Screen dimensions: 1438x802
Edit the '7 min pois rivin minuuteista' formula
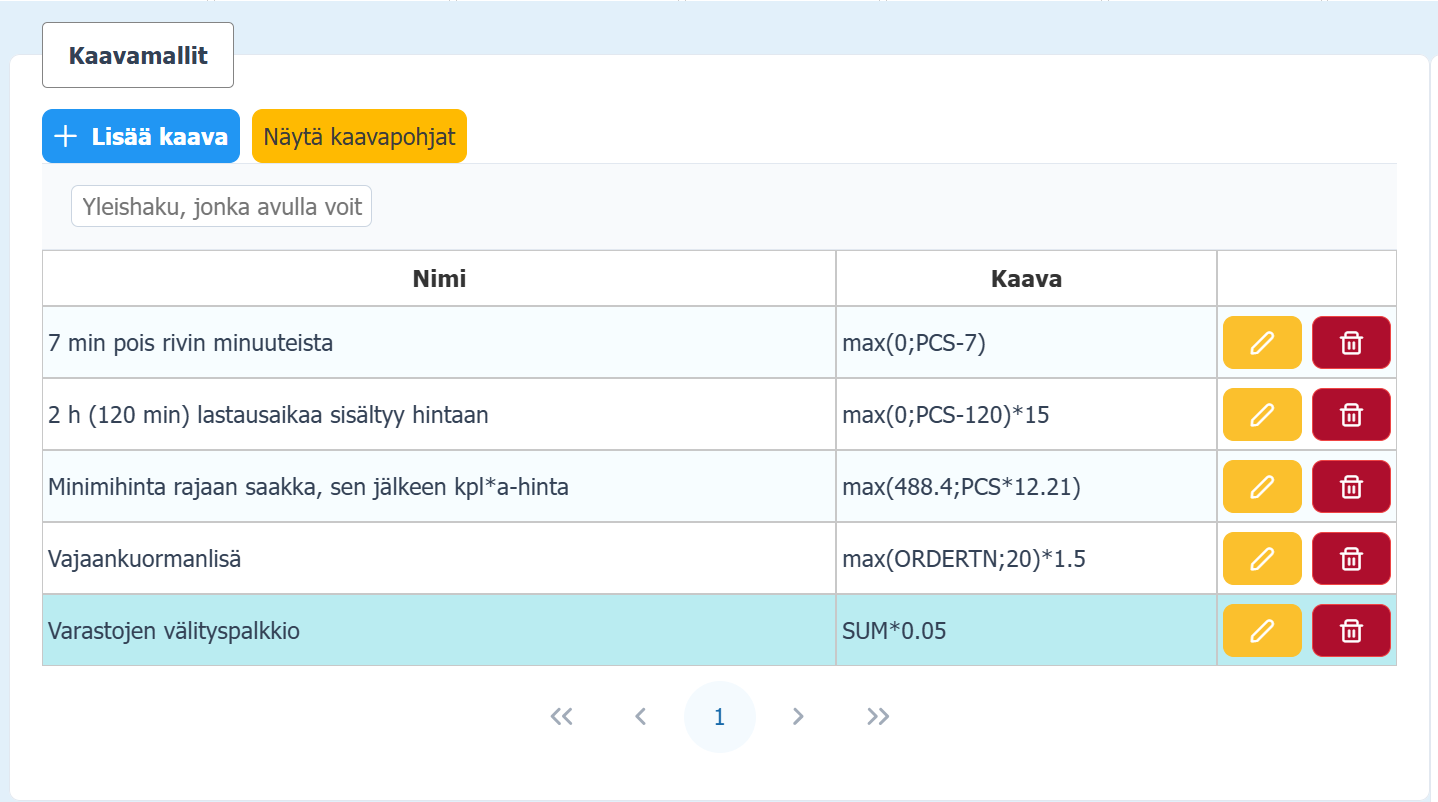click(x=1262, y=343)
